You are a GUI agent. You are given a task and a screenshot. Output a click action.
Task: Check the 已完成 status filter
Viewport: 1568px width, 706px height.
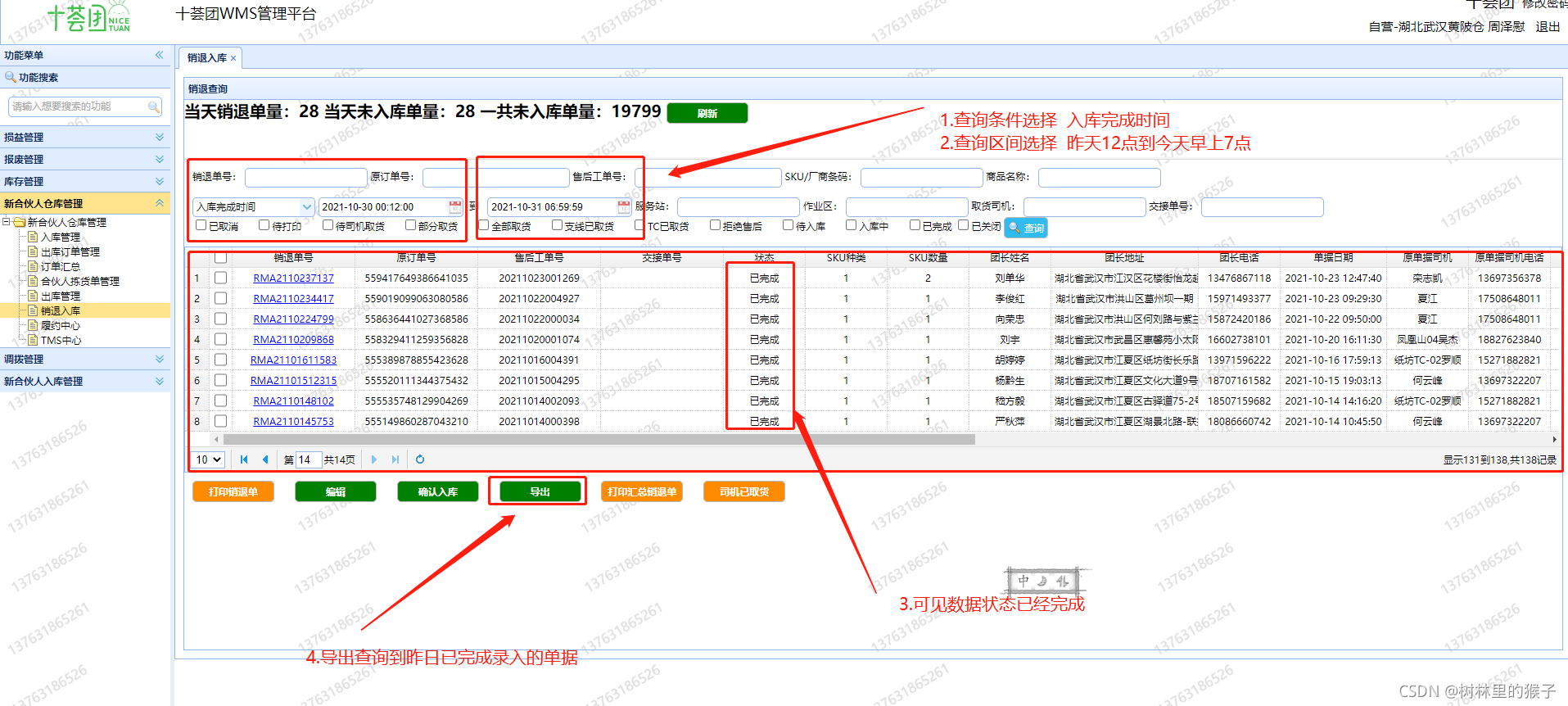pos(915,225)
